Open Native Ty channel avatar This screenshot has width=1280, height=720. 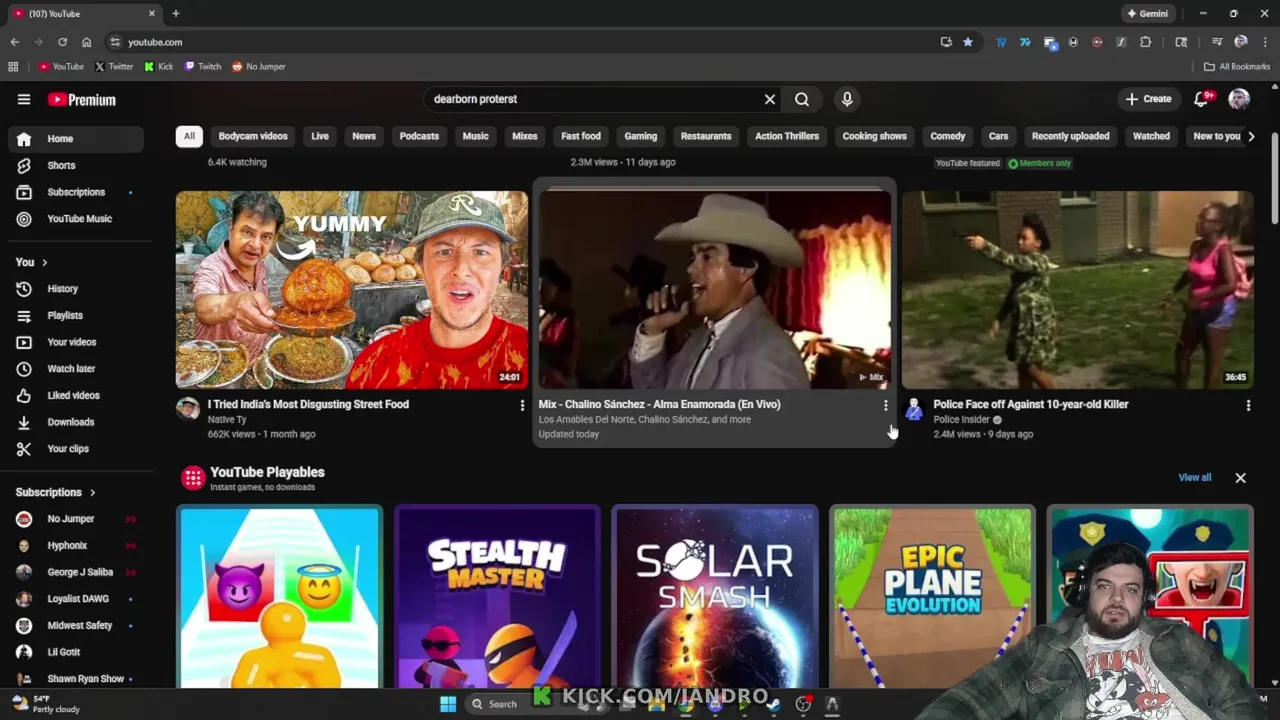tap(188, 408)
